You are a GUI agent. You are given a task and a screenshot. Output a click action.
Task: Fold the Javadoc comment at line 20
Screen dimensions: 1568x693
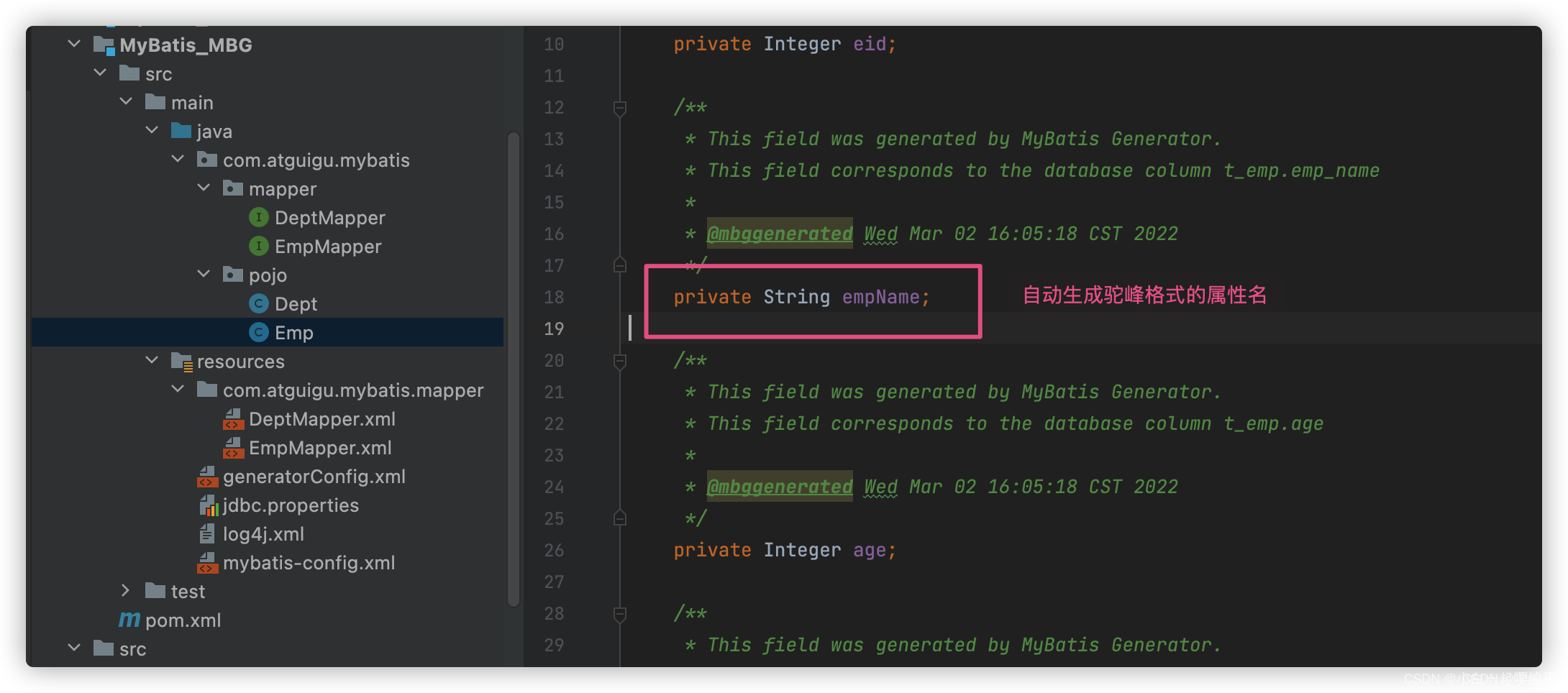tap(619, 361)
